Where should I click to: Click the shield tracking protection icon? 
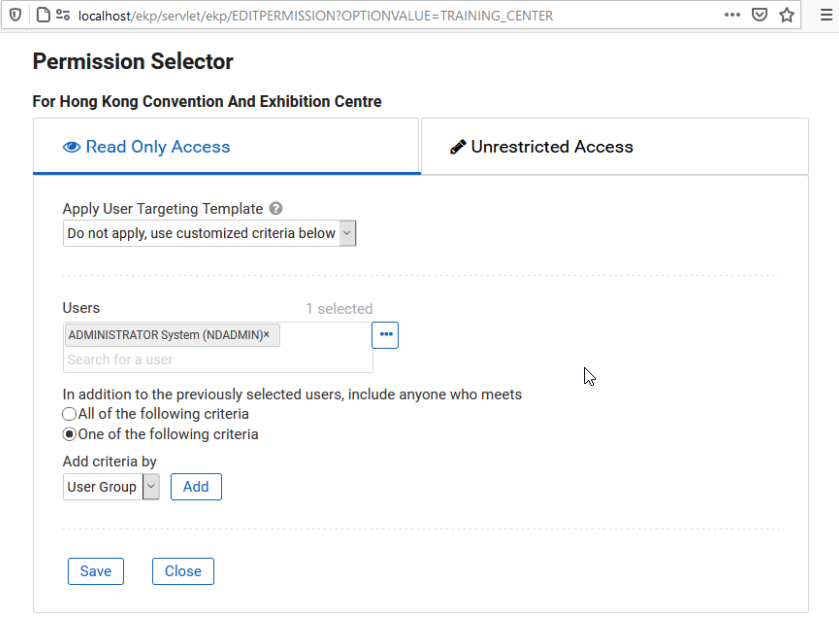coord(16,15)
